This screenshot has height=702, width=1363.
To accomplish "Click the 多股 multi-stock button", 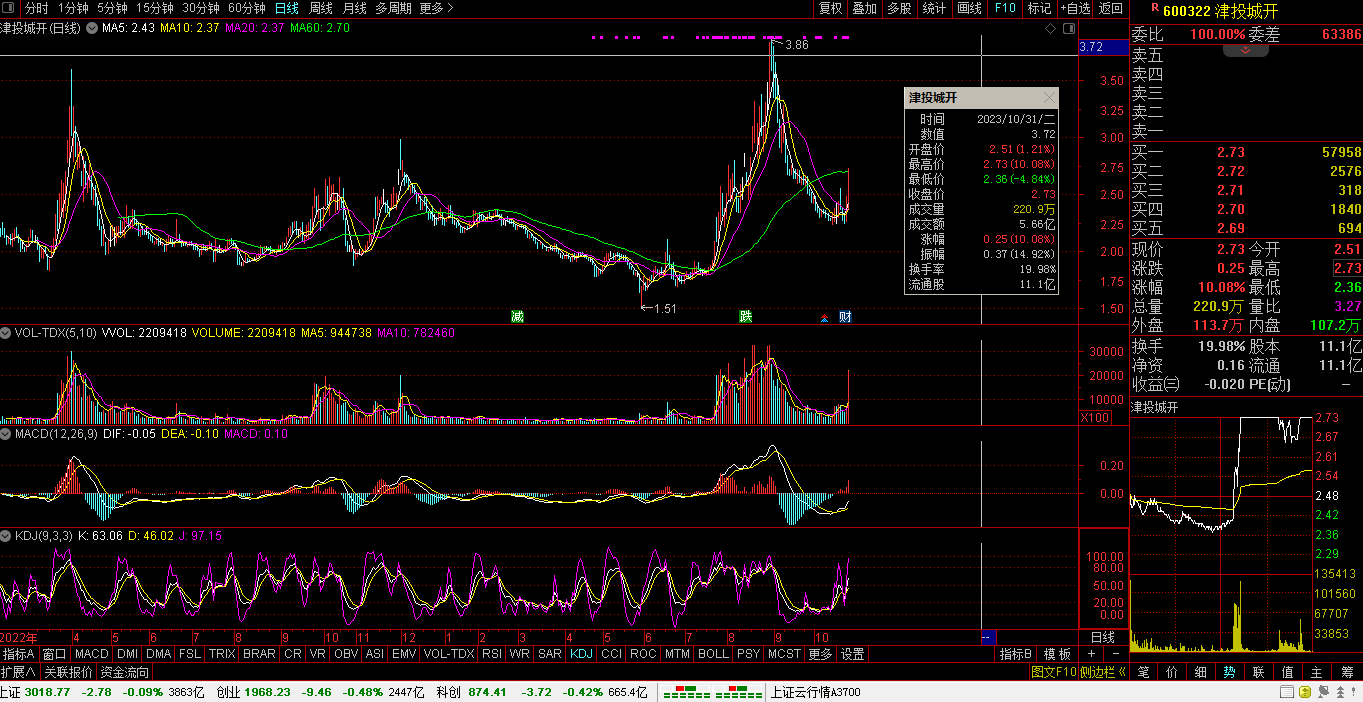I will [x=899, y=8].
